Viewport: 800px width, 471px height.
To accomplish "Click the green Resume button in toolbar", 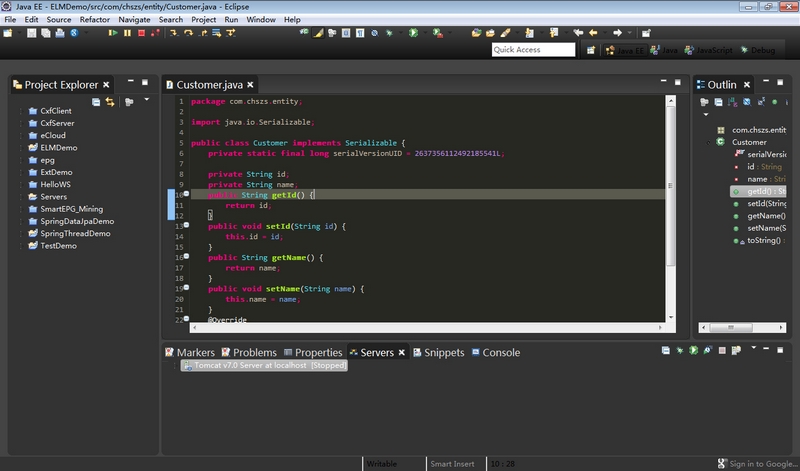I will pyautogui.click(x=113, y=33).
